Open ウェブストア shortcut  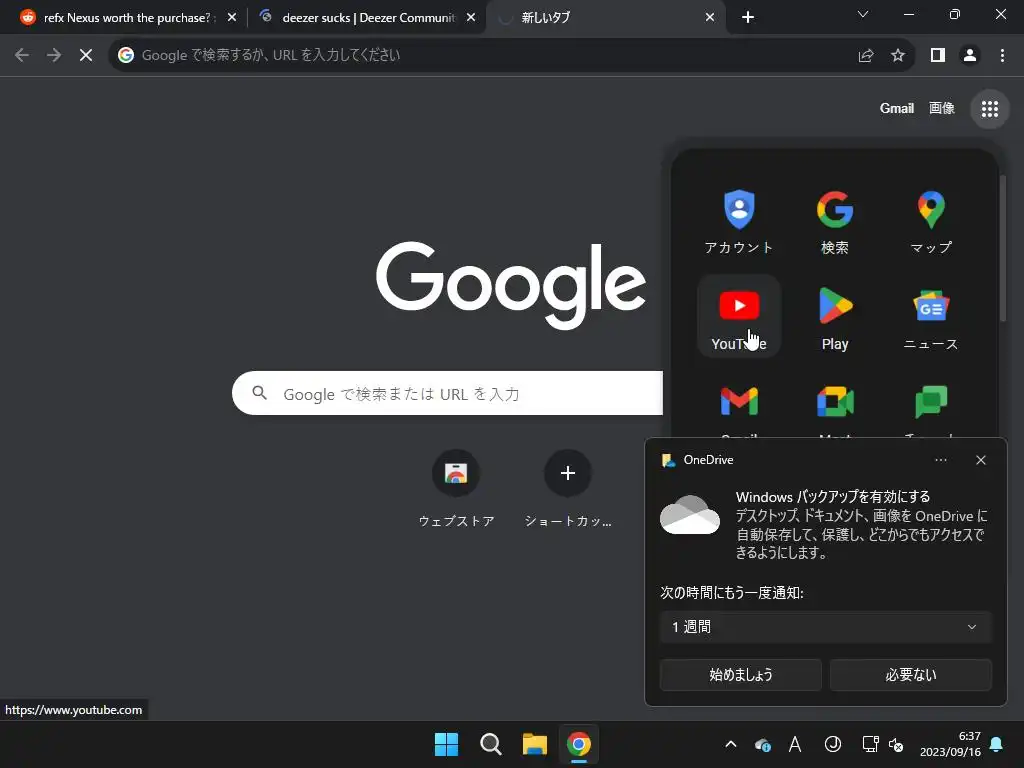point(456,488)
